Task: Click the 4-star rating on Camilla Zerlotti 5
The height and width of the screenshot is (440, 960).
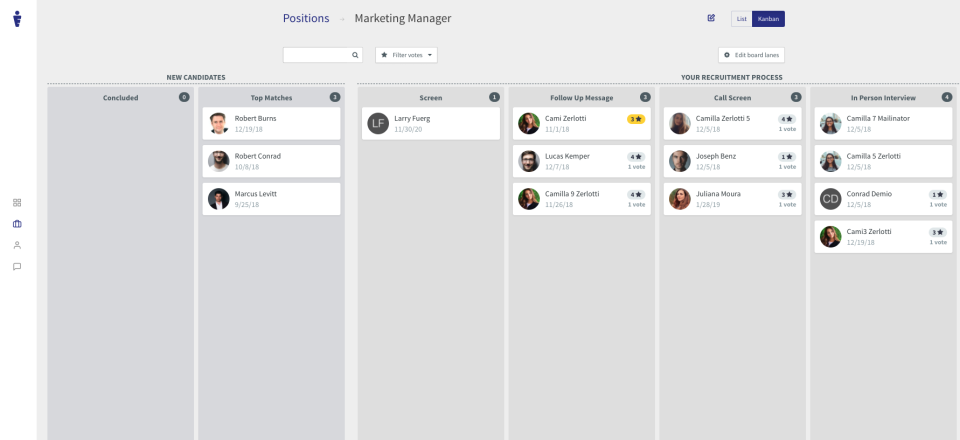Action: (786, 119)
